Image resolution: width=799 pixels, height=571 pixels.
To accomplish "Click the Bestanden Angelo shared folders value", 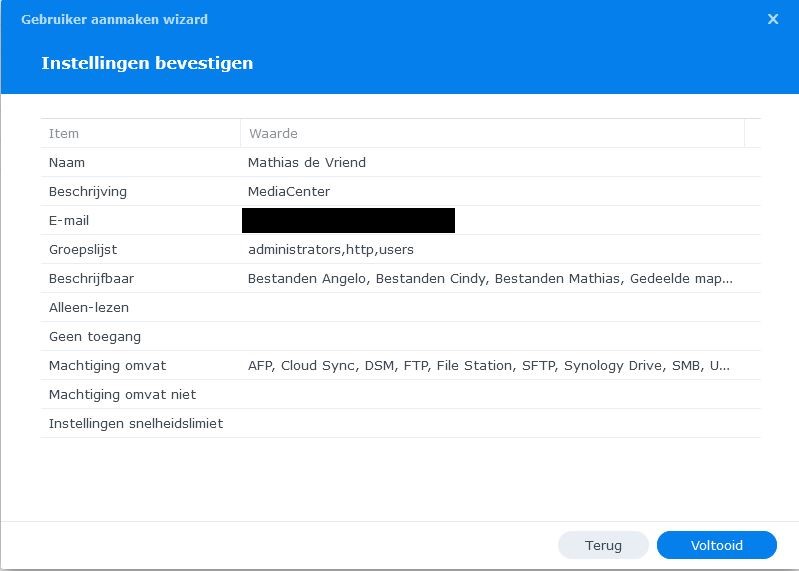I will pos(490,278).
